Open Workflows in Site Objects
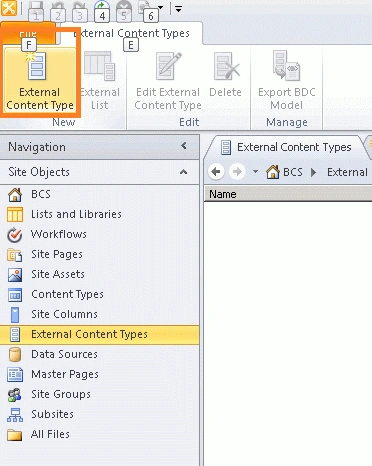372x466 pixels. (100, 234)
